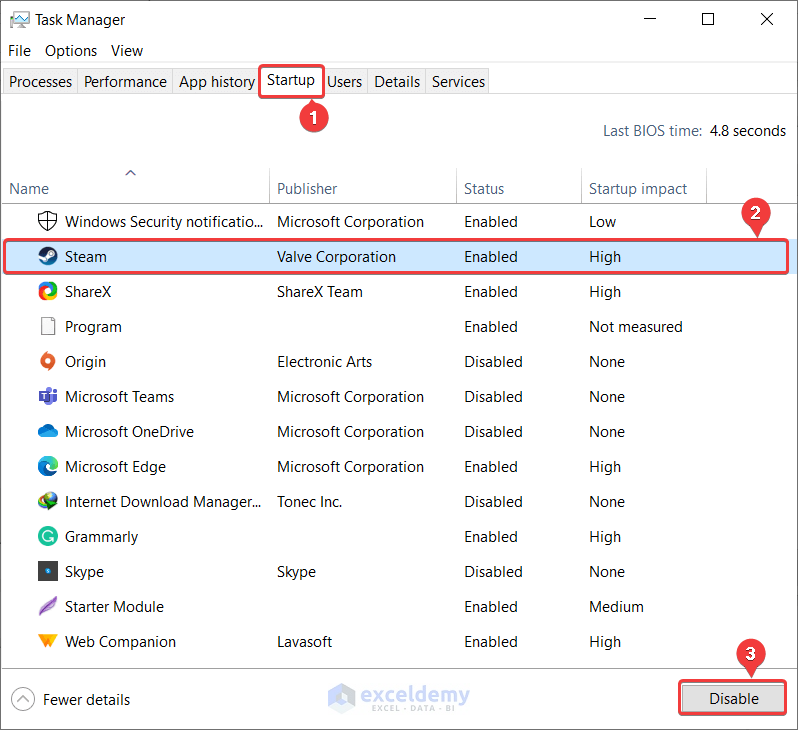
Task: Click the Microsoft Teams icon
Action: coord(47,397)
